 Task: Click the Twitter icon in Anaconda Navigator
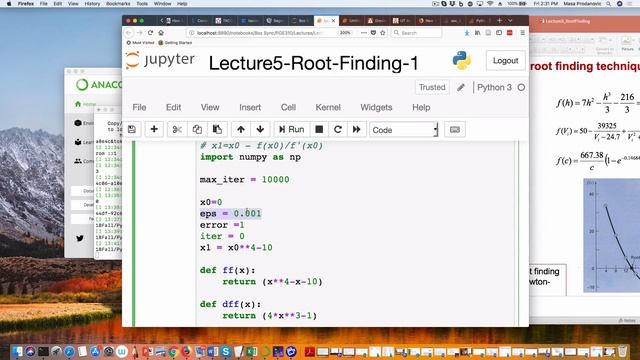coord(80,238)
